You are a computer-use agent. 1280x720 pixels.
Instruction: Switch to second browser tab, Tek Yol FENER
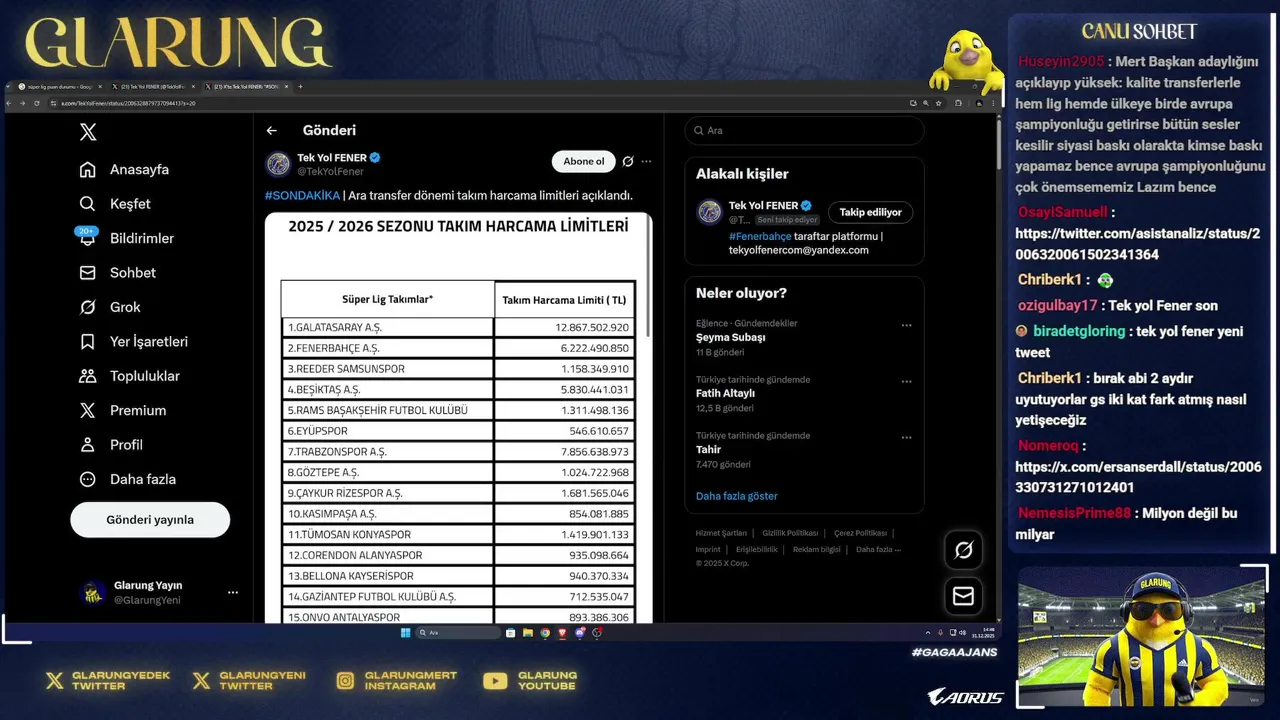click(x=152, y=87)
